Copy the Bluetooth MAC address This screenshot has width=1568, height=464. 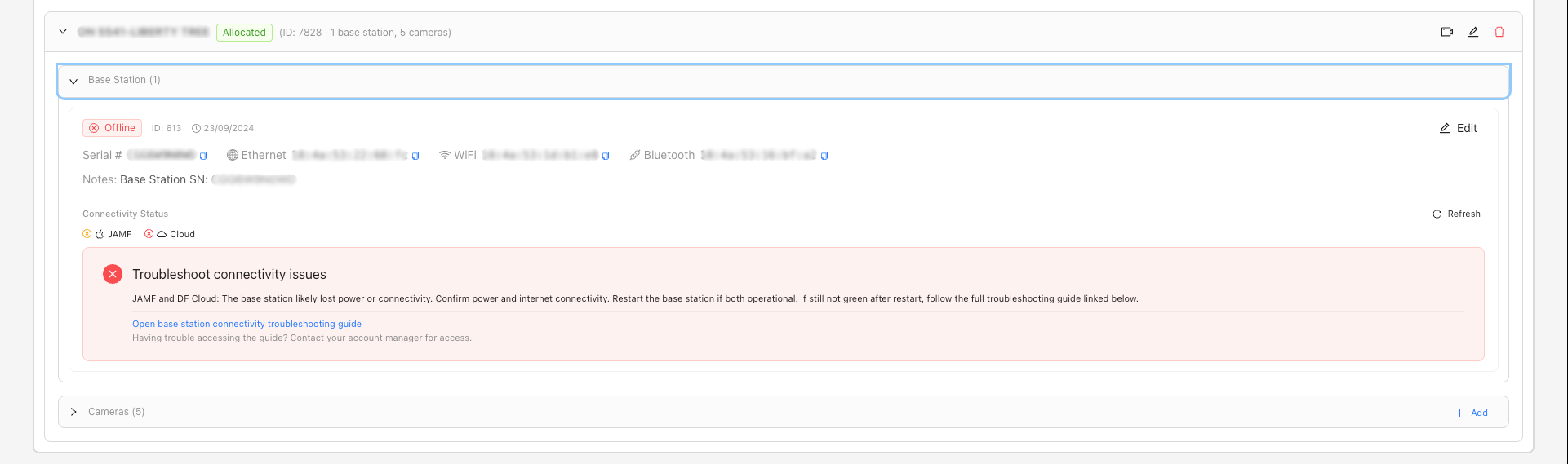click(x=824, y=156)
